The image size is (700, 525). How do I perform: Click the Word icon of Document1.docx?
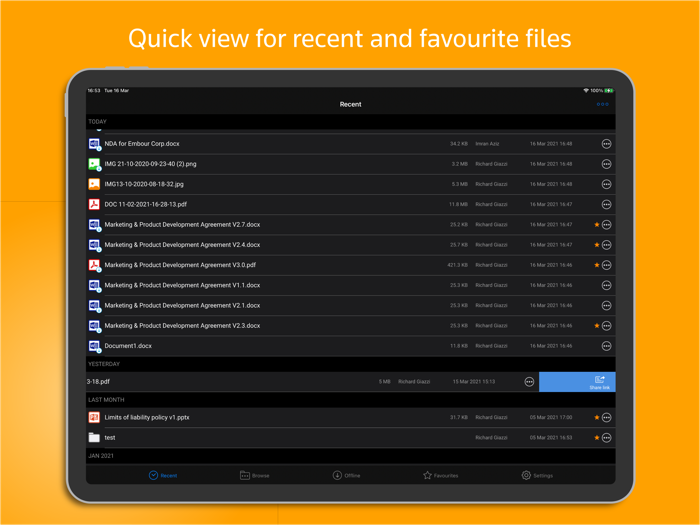94,346
